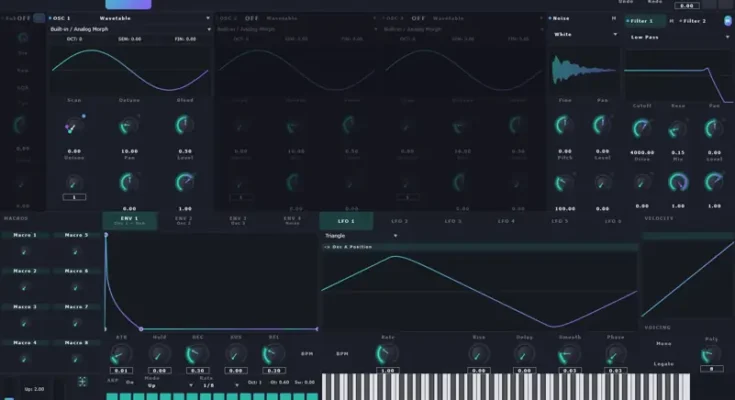Click the M icon in the Noise header
This screenshot has height=400, width=735.
pyautogui.click(x=614, y=18)
